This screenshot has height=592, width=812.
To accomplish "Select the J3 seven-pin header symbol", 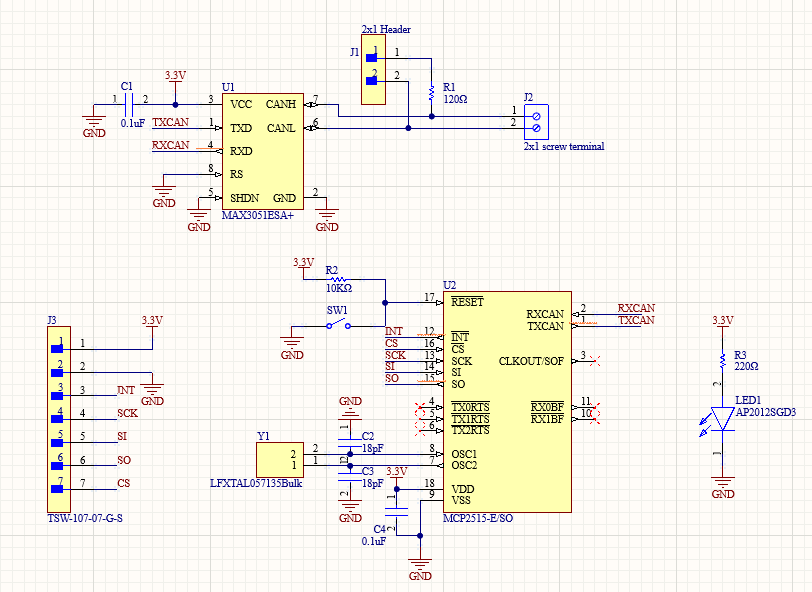I will click(x=59, y=420).
